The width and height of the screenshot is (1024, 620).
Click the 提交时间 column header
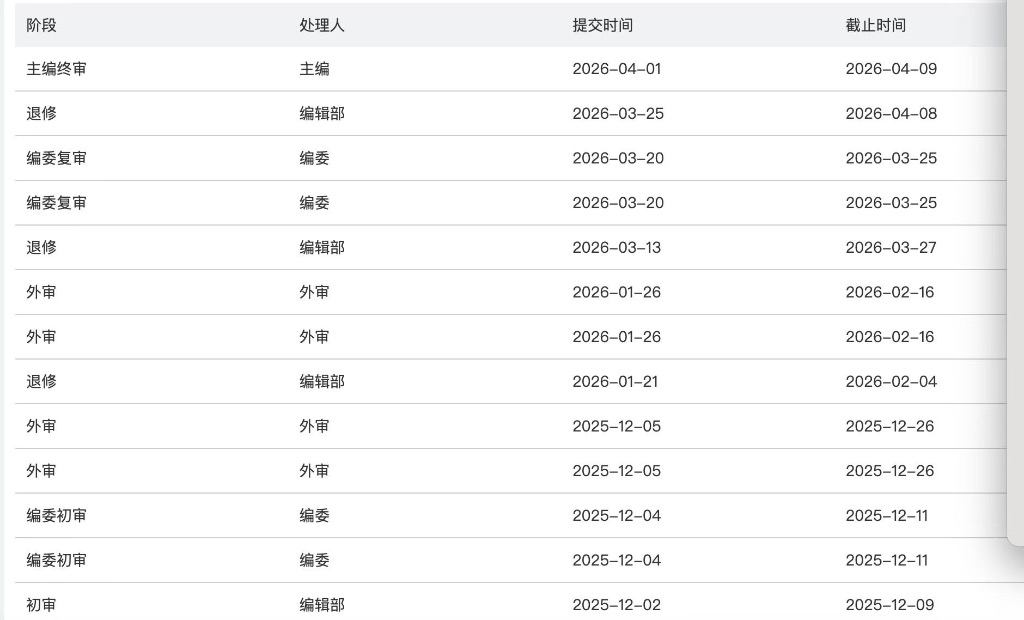coord(602,25)
